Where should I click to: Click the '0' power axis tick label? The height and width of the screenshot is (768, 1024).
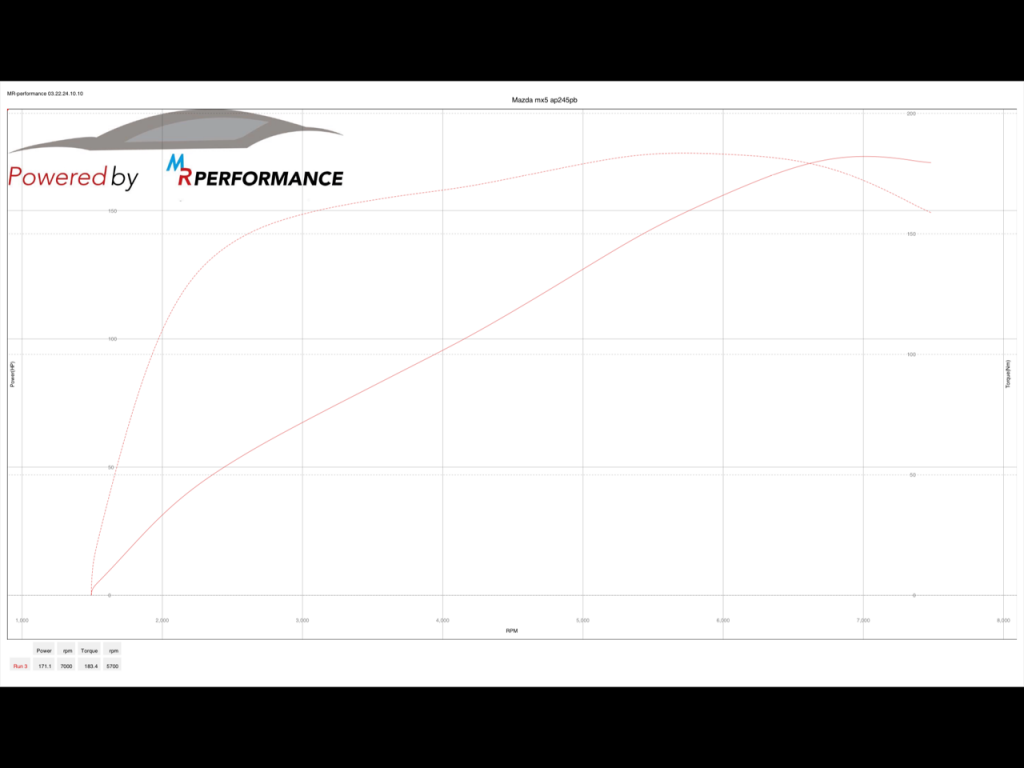[110, 596]
